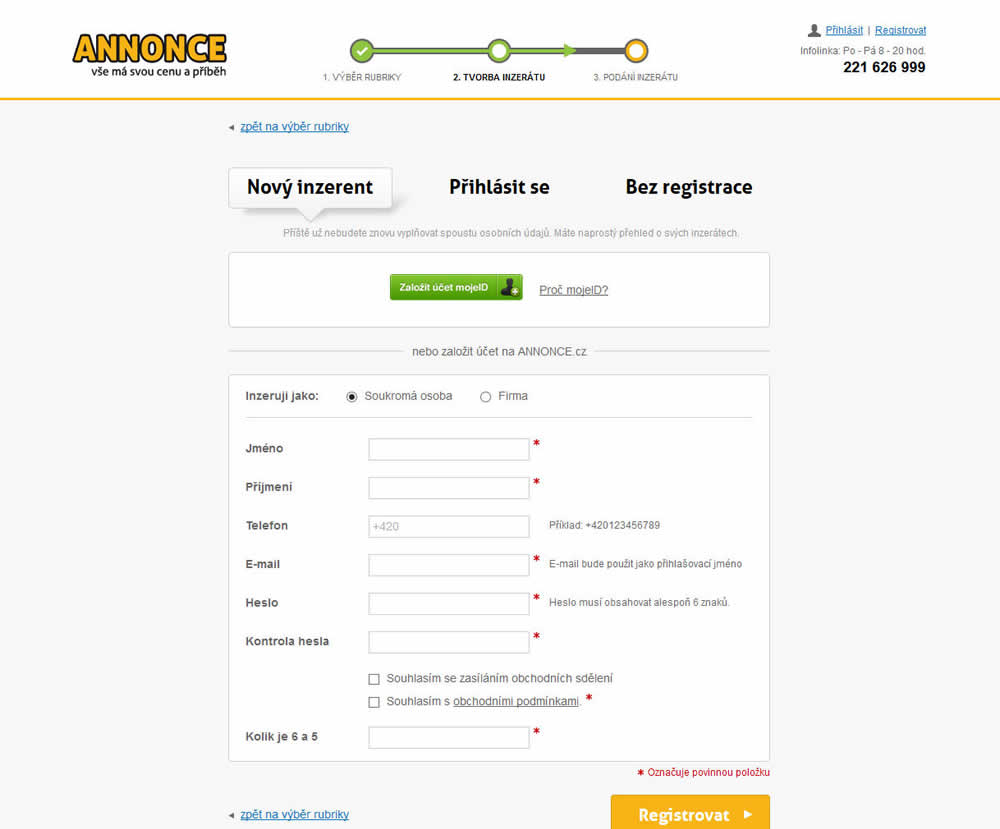Enable consent for zasíláním obchodních sdělení

[x=374, y=679]
